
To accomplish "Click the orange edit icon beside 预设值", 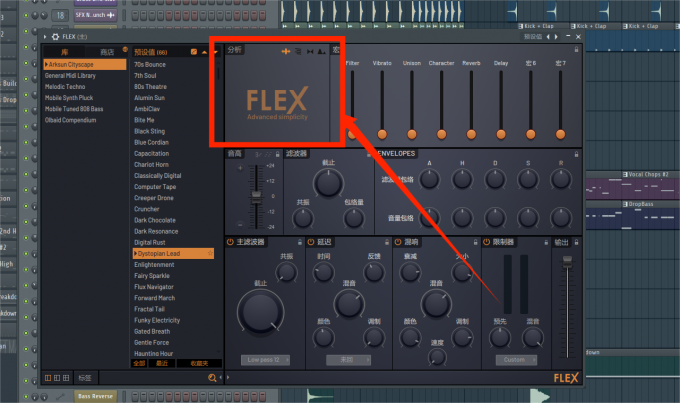I will (x=194, y=52).
